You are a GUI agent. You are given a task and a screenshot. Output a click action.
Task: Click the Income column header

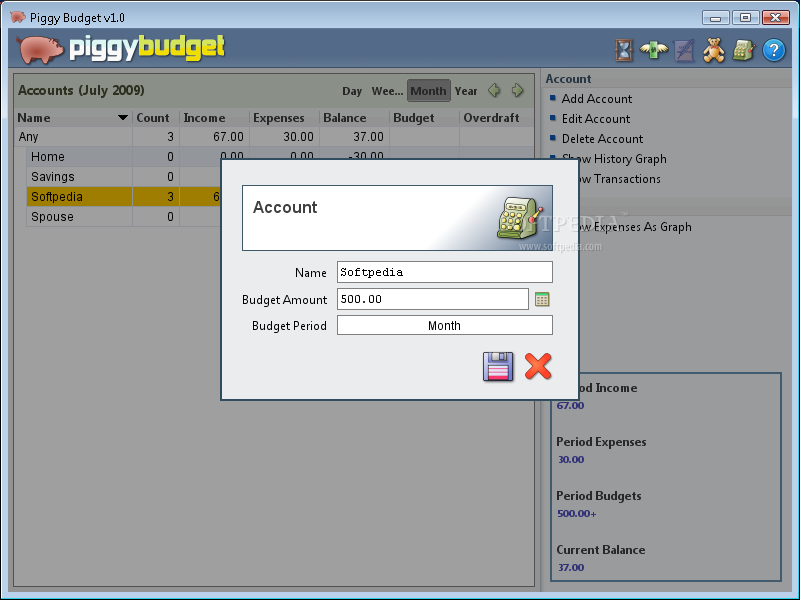[x=214, y=118]
